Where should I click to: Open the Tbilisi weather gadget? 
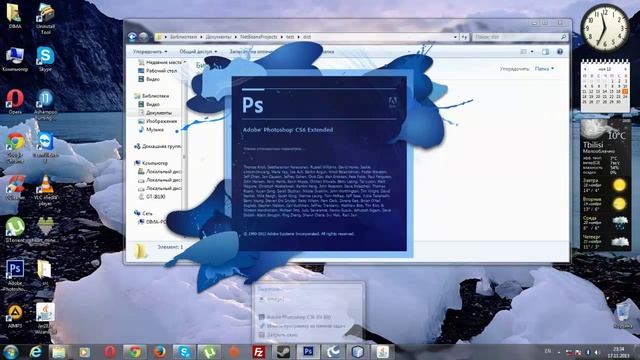[605, 184]
